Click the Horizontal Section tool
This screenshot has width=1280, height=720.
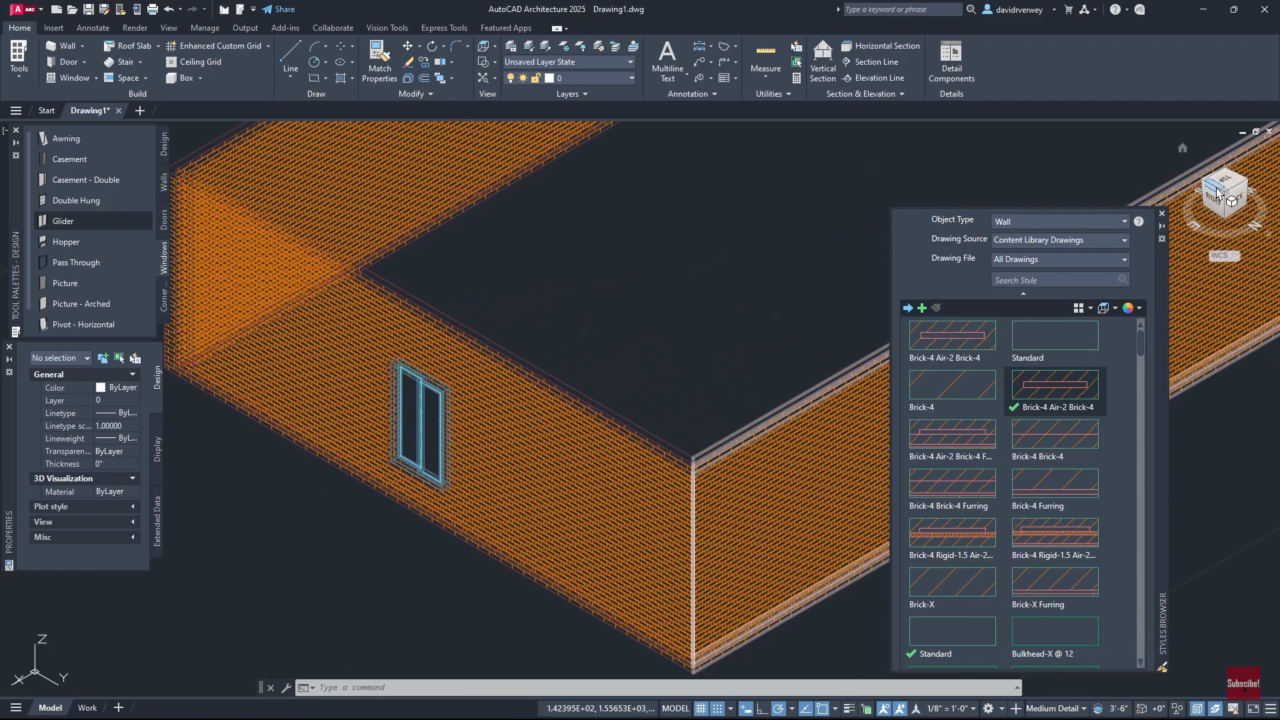(880, 46)
